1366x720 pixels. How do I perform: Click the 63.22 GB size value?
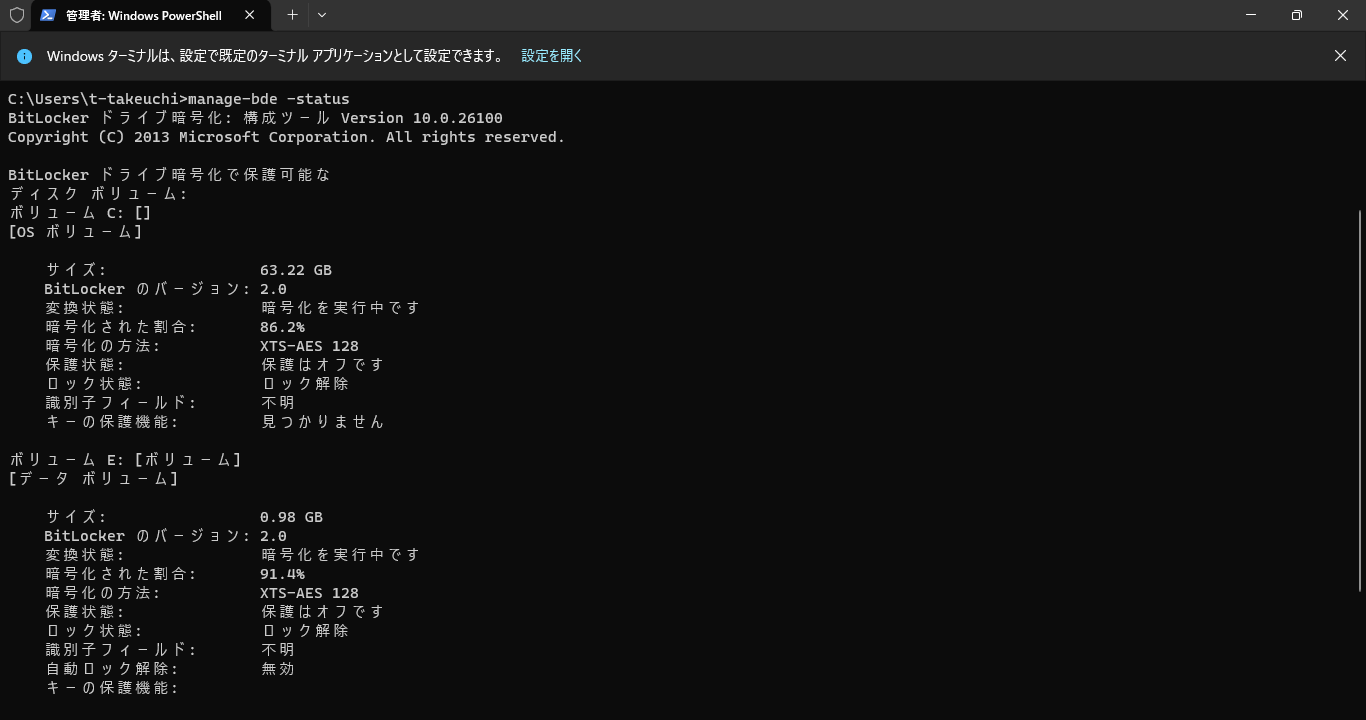(x=295, y=270)
